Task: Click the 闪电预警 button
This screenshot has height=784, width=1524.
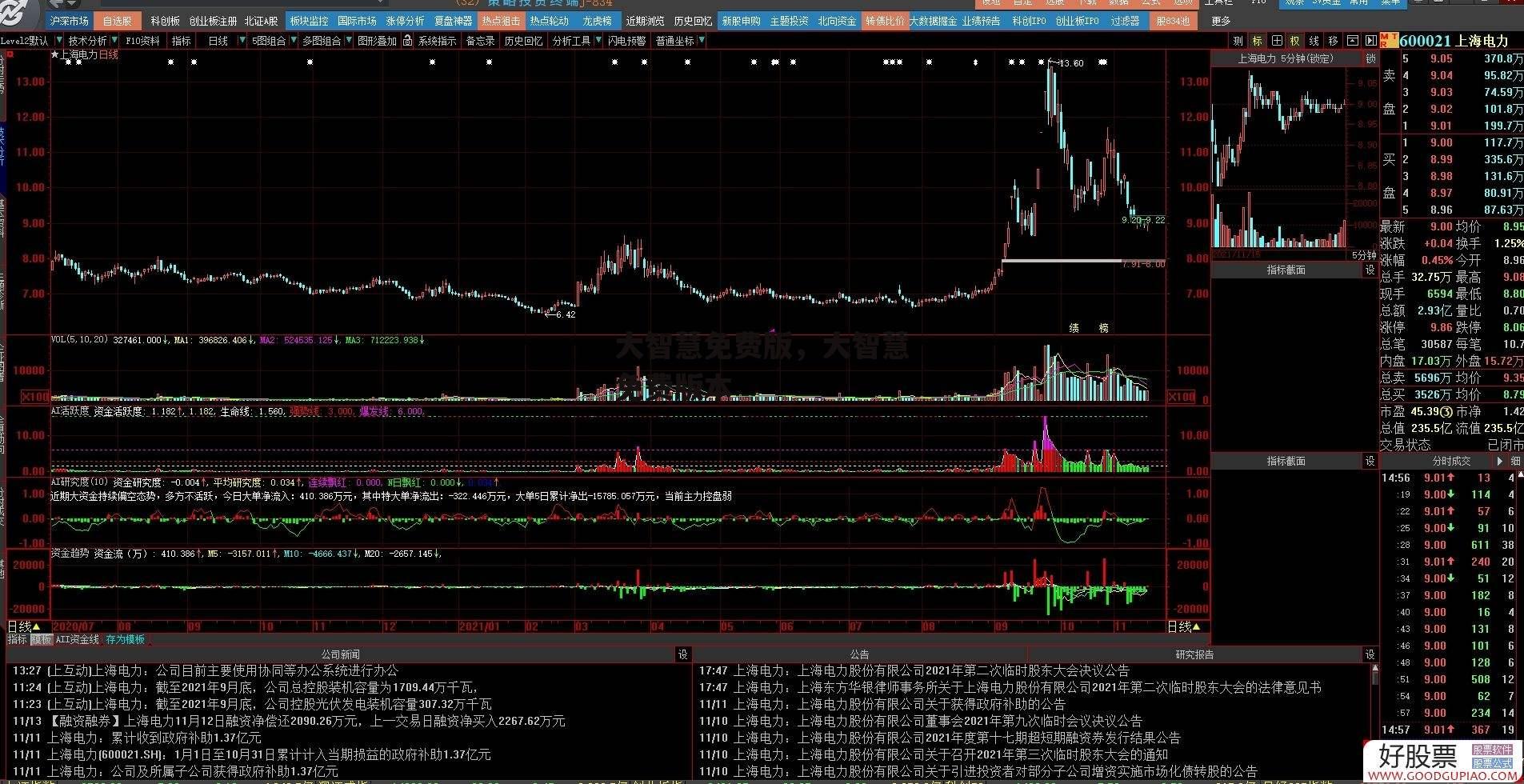Action: [626, 41]
